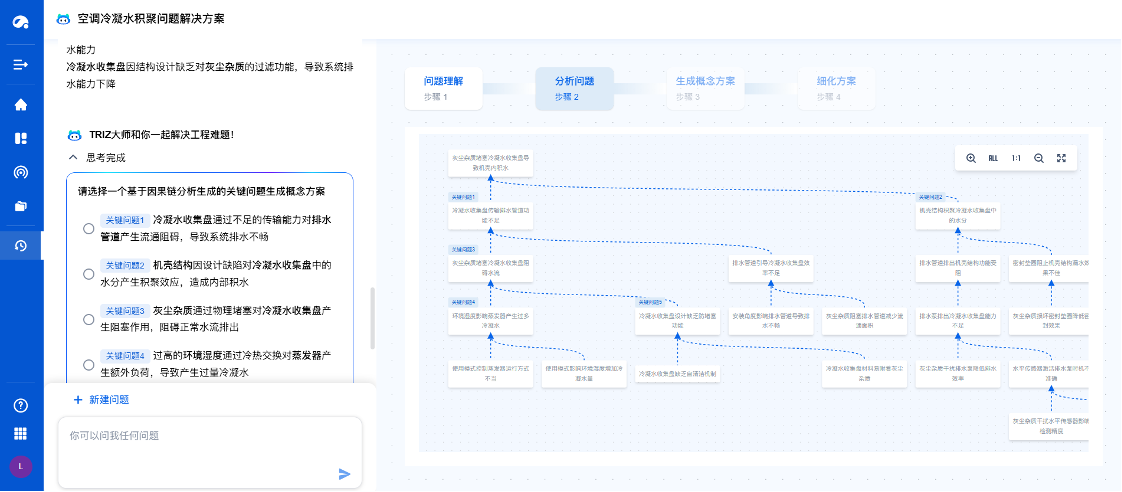
Task: Open the apps grid icon in sidebar
Action: click(x=21, y=433)
